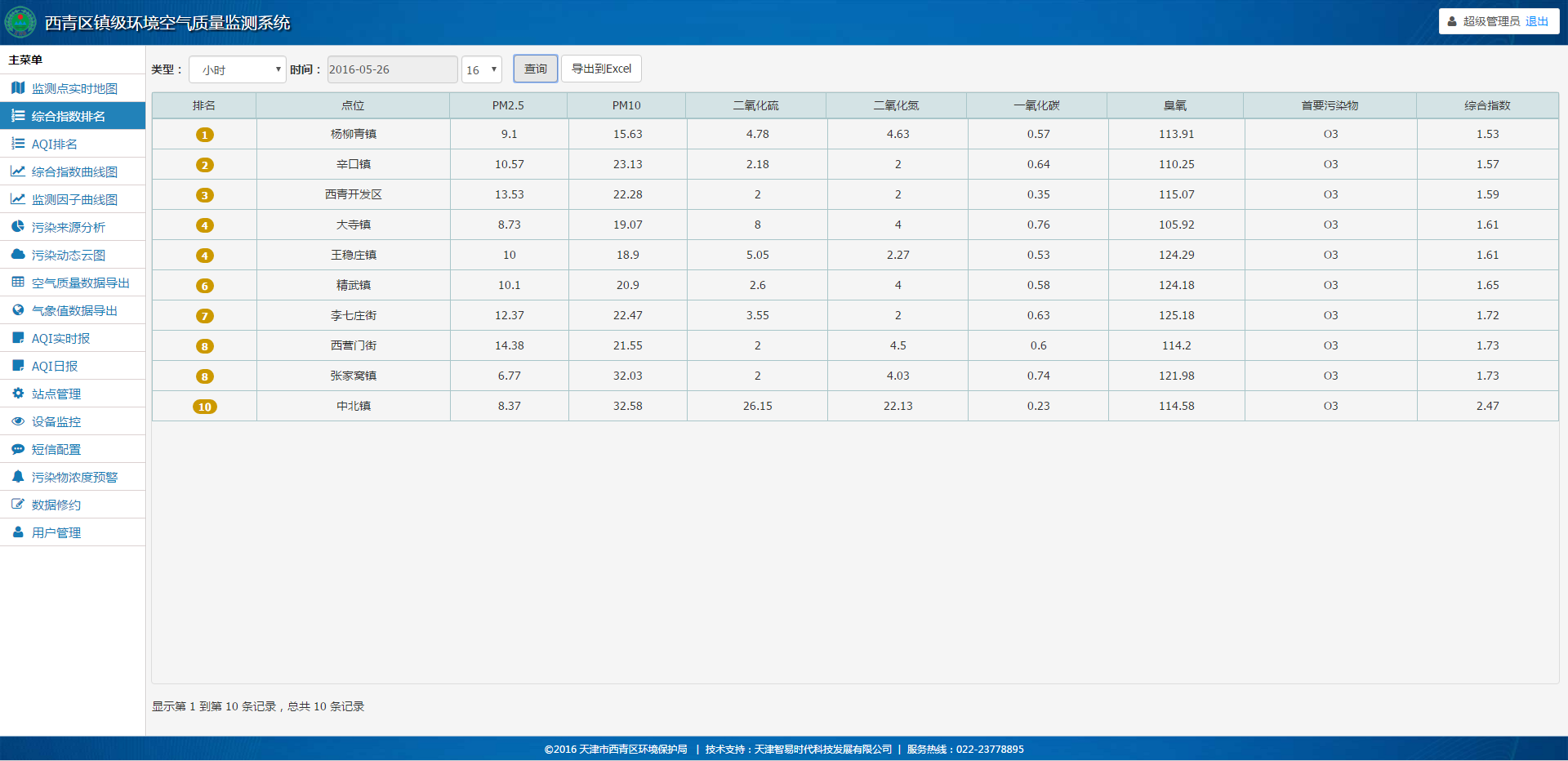Click the 综合指数 column header
The height and width of the screenshot is (761, 1568).
click(x=1486, y=105)
